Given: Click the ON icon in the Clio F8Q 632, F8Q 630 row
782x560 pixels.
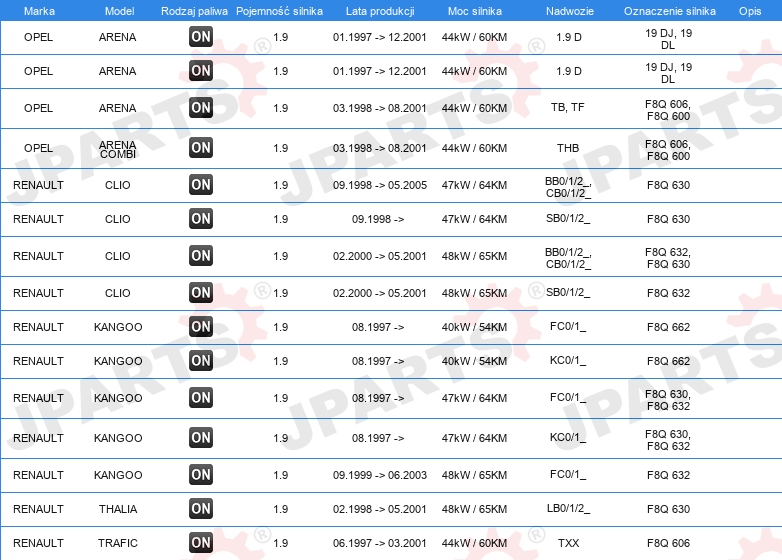Looking at the screenshot, I should point(201,256).
